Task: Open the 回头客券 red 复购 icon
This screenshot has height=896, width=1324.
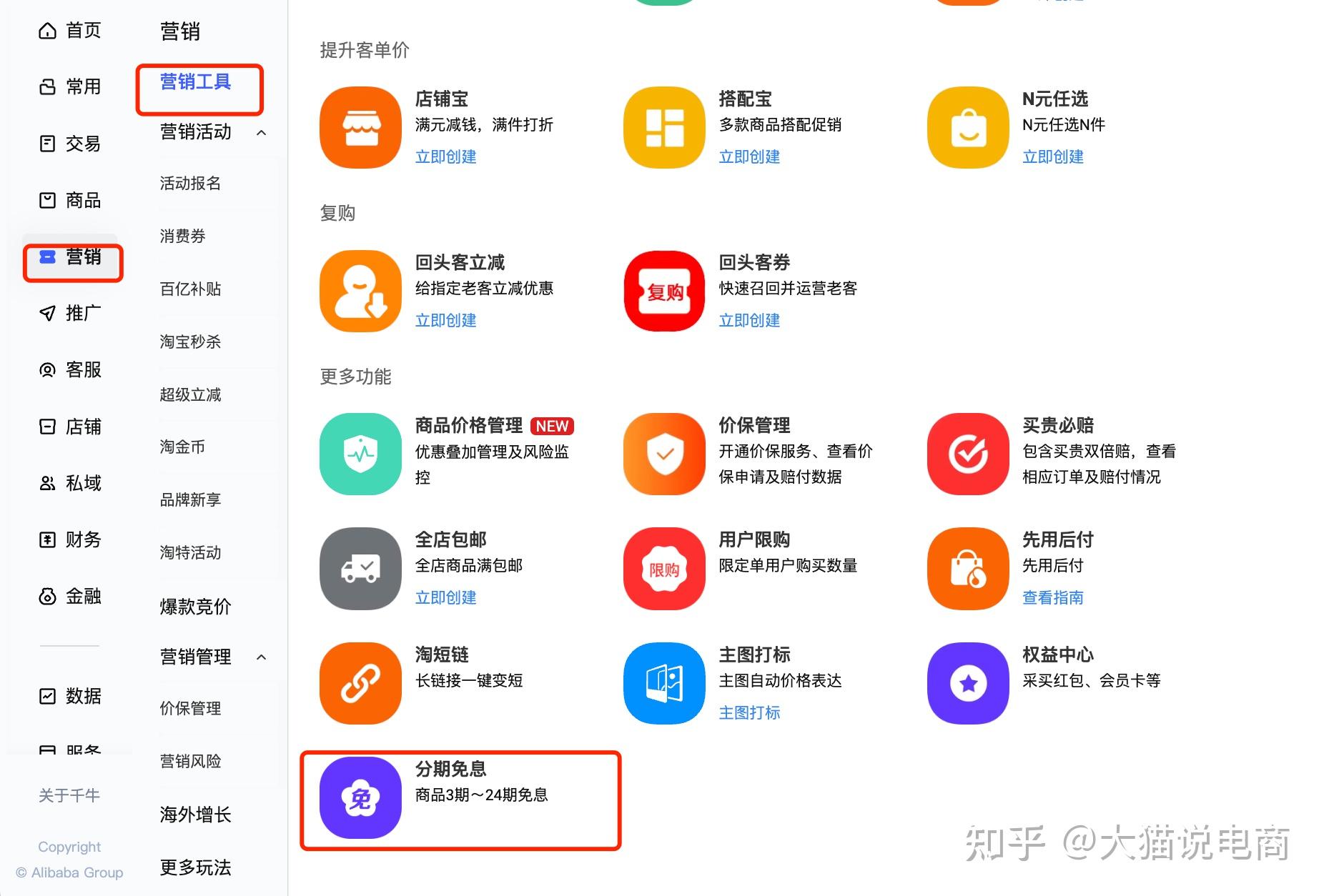Action: [x=664, y=291]
